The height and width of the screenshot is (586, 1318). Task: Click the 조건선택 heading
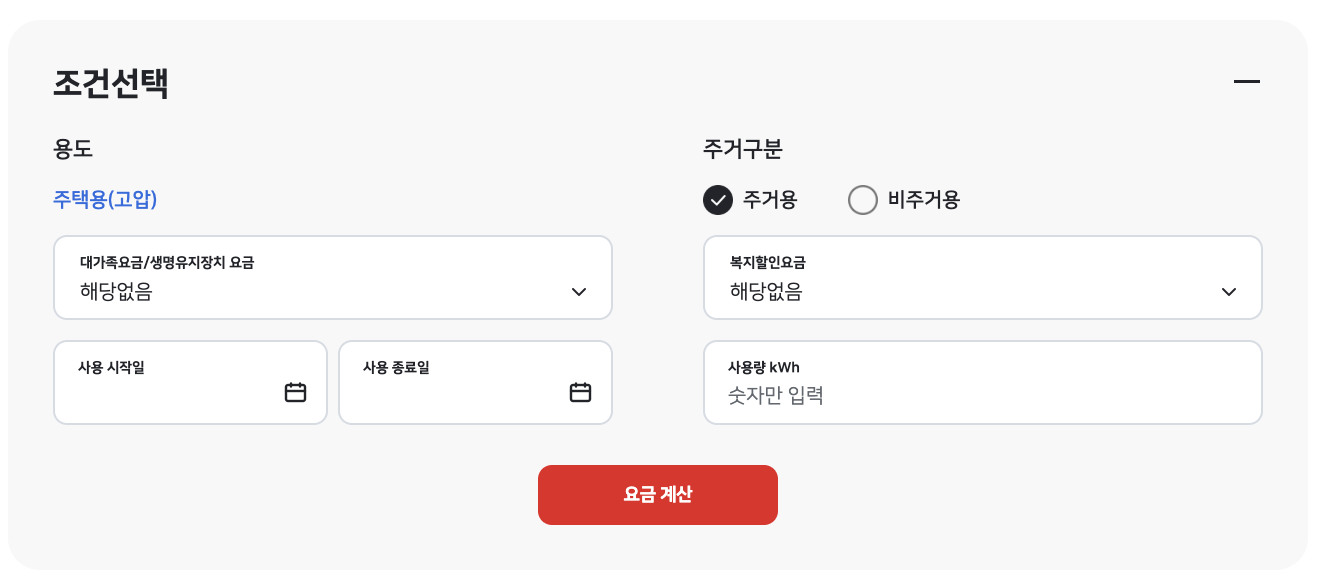111,83
